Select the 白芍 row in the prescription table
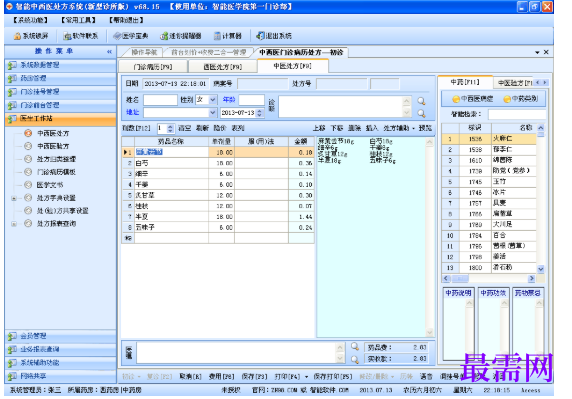Screen dimensions: 572x399 point(218,163)
